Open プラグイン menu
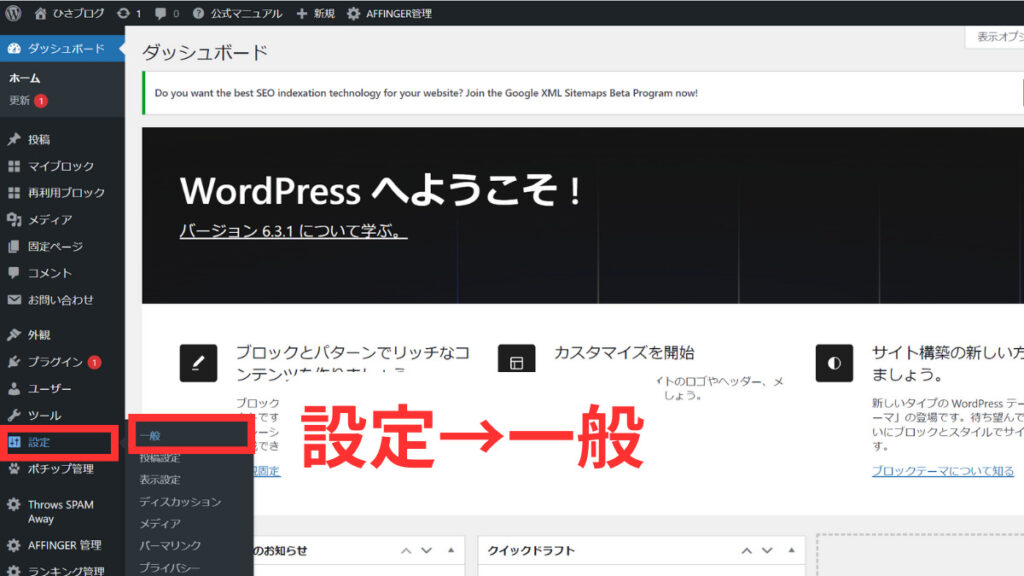This screenshot has height=576, width=1024. (x=62, y=361)
